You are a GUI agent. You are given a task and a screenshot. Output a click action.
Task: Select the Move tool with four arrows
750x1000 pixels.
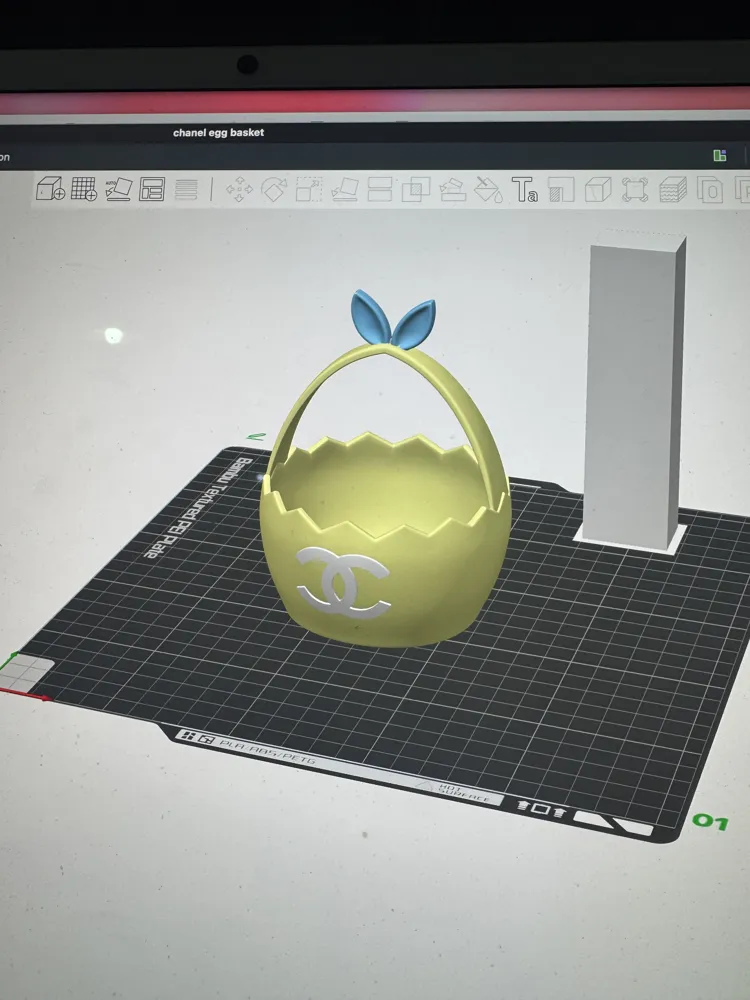click(239, 189)
